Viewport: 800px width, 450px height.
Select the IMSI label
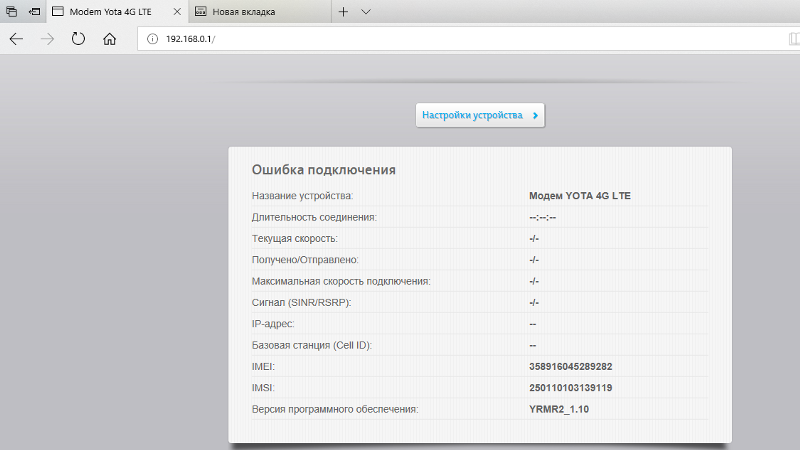click(x=263, y=388)
